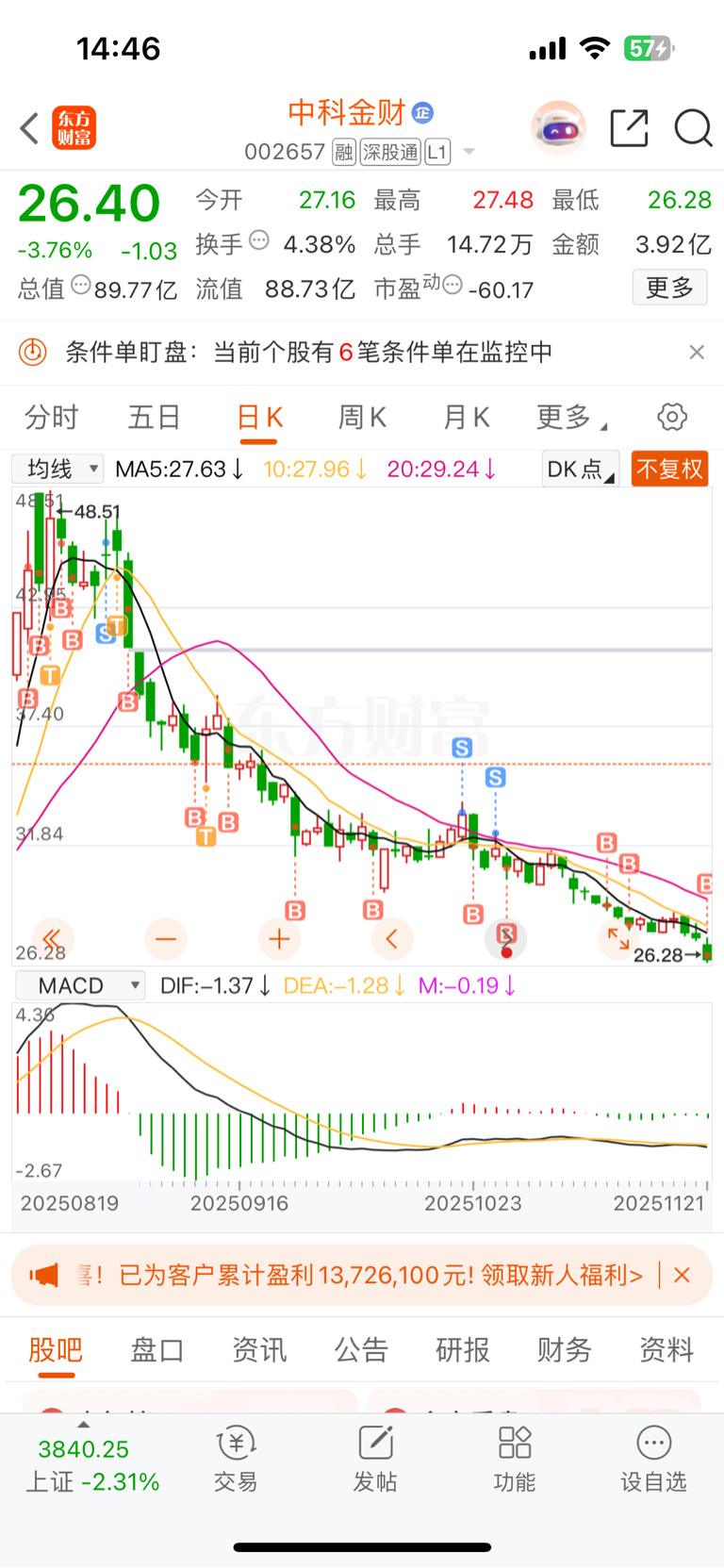Tap M:-0.19 MACD value

click(468, 986)
